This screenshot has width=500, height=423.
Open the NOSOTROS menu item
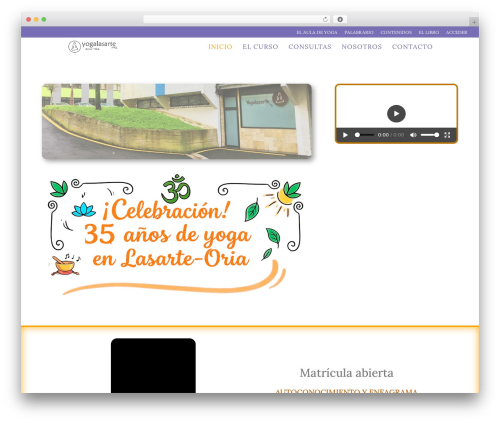click(x=362, y=47)
